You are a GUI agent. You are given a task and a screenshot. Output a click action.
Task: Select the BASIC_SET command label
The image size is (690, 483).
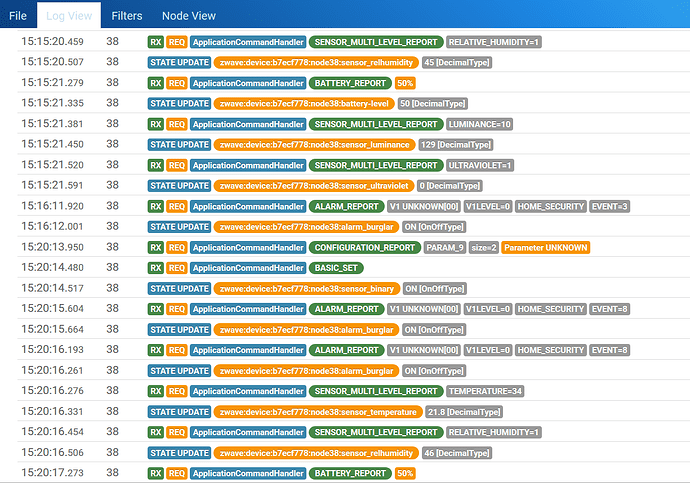click(336, 268)
